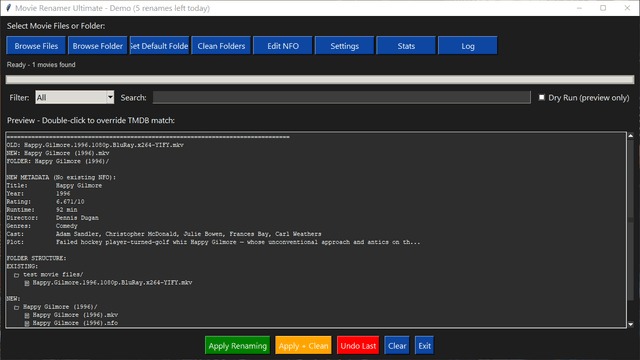The height and width of the screenshot is (360, 640).
Task: View the Stats panel
Action: (x=406, y=46)
